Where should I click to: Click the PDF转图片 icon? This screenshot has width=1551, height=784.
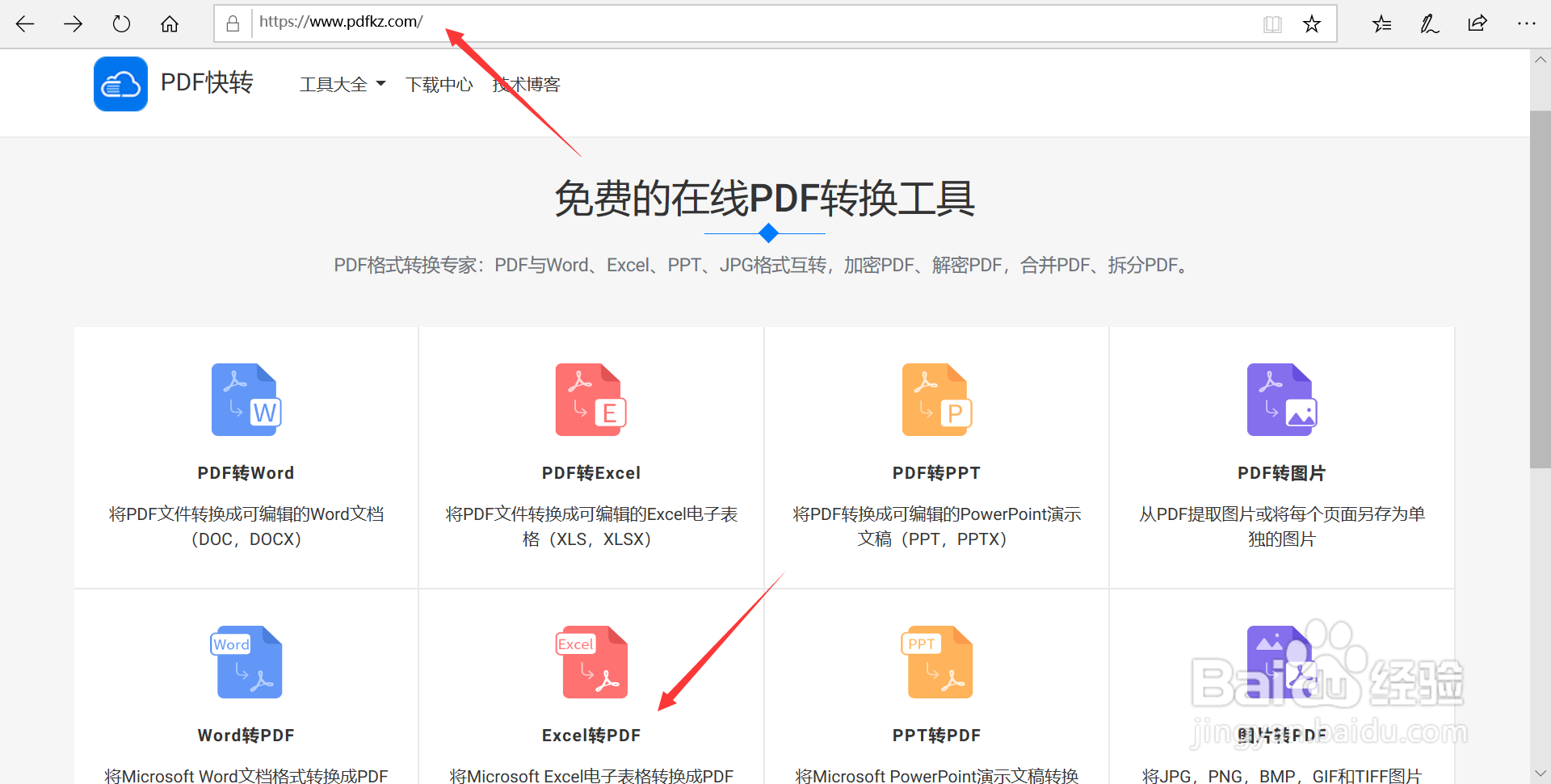tap(1282, 400)
